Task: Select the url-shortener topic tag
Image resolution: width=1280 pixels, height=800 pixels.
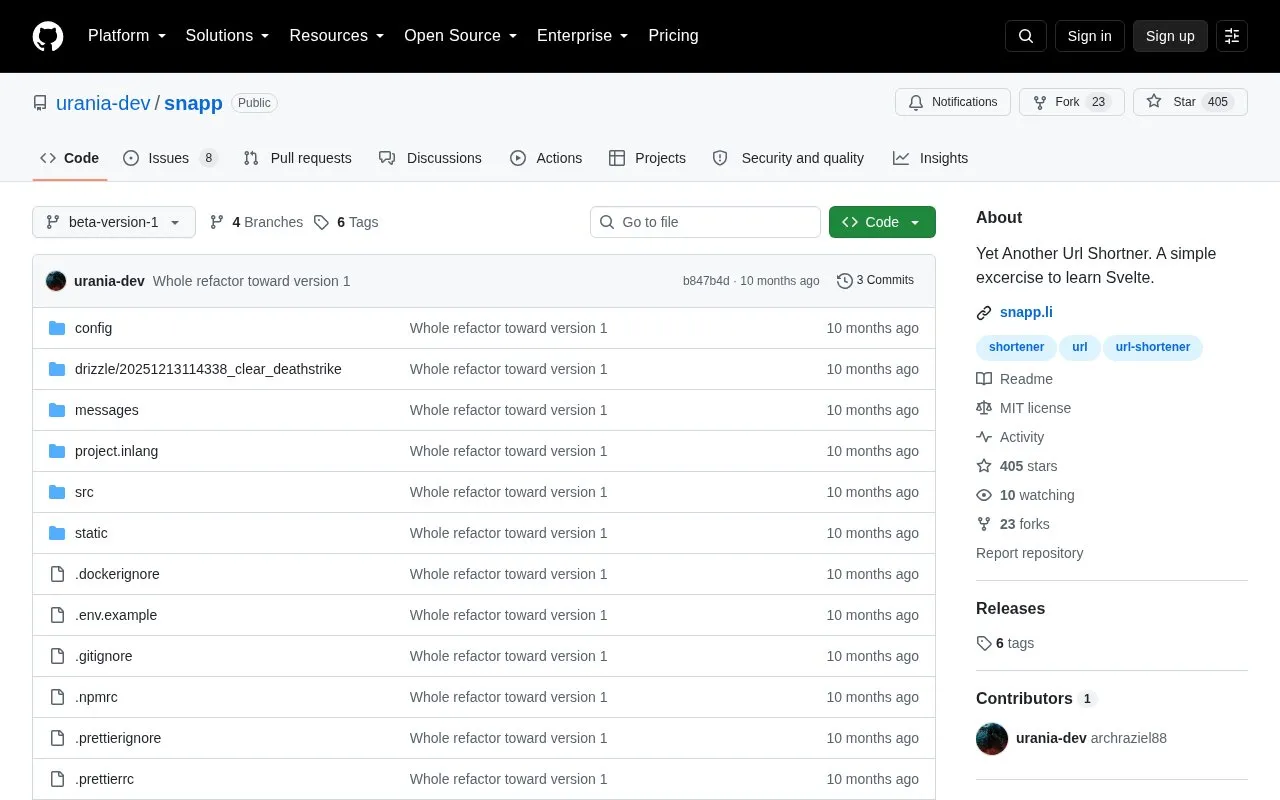Action: click(1153, 347)
